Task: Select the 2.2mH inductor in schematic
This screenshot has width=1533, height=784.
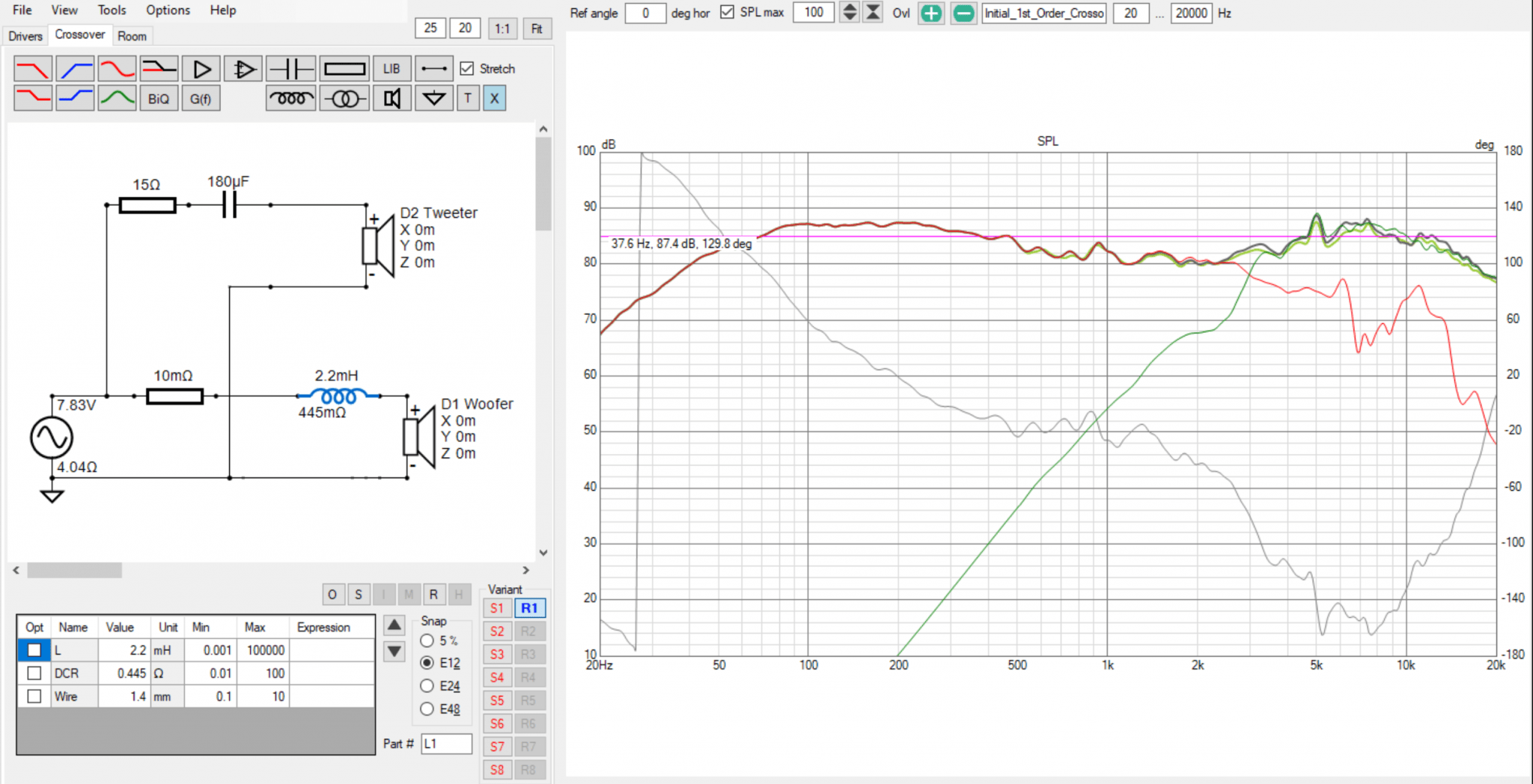Action: pos(338,396)
